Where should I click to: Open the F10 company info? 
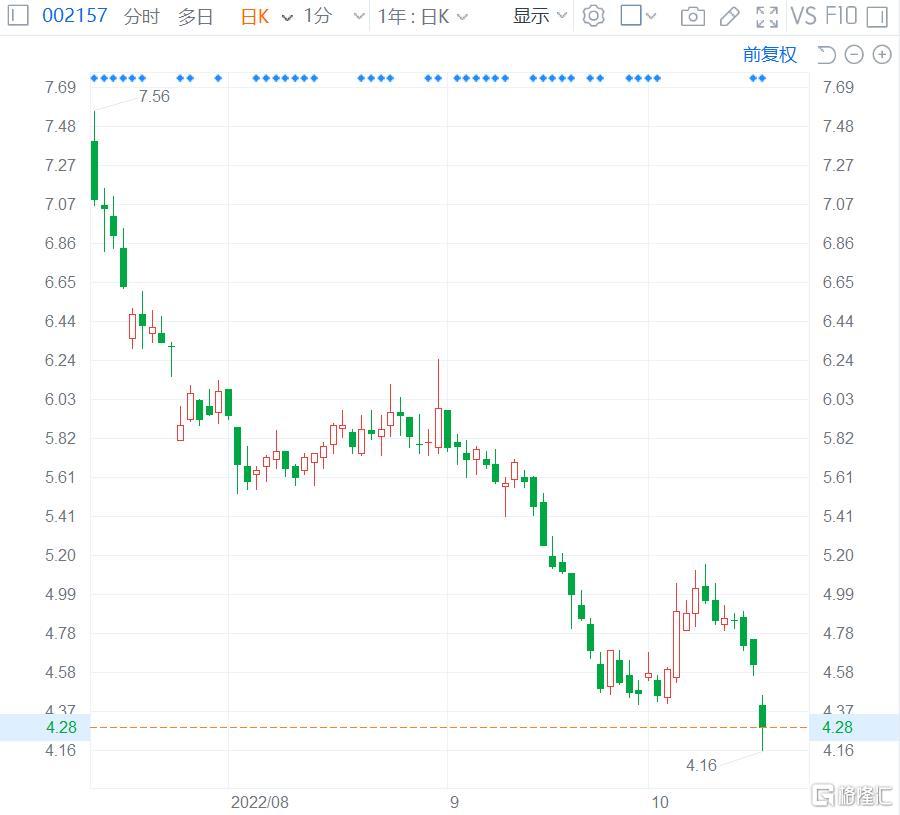coord(841,16)
